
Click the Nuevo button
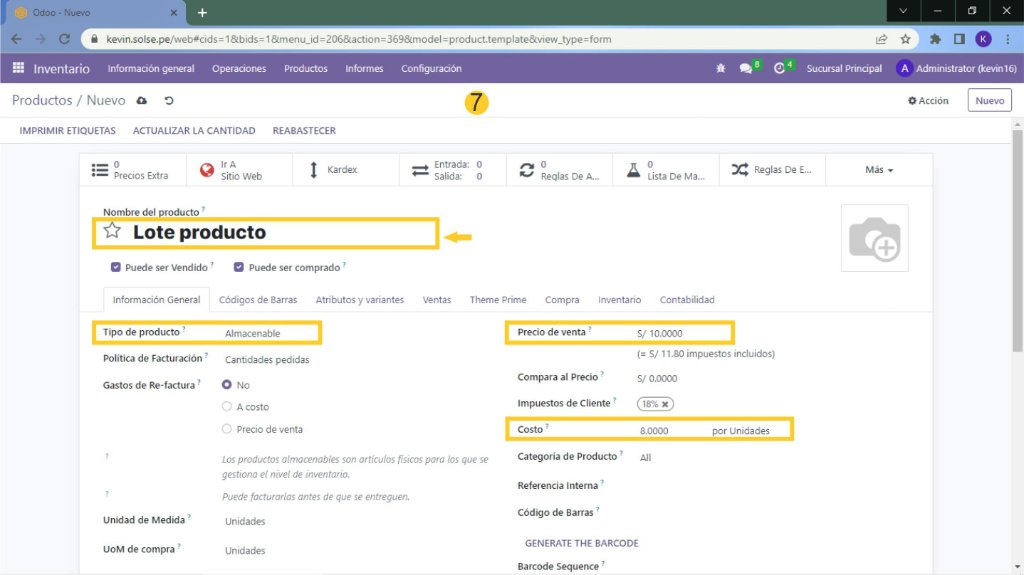989,101
